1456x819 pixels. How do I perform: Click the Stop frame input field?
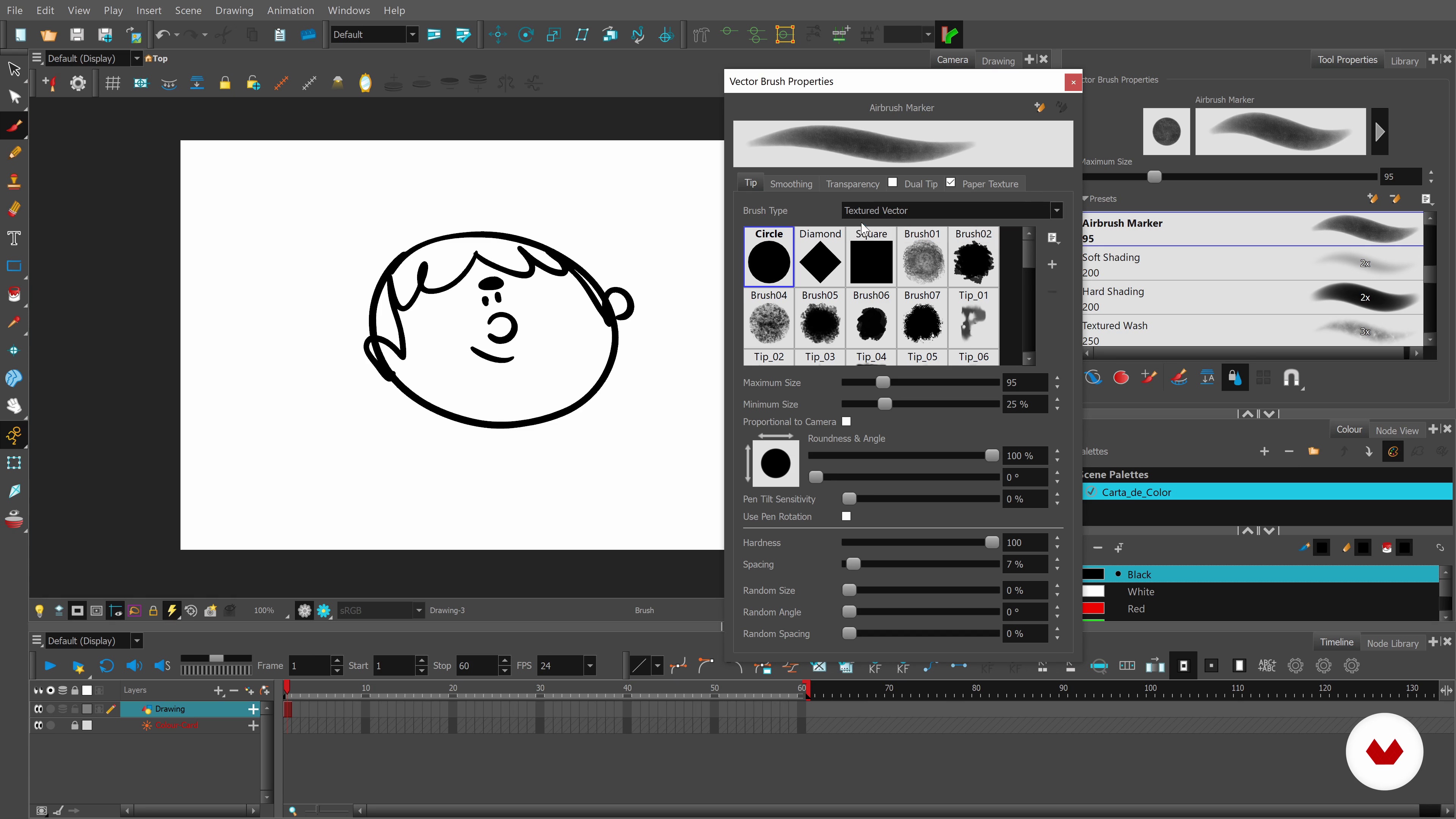[477, 666]
